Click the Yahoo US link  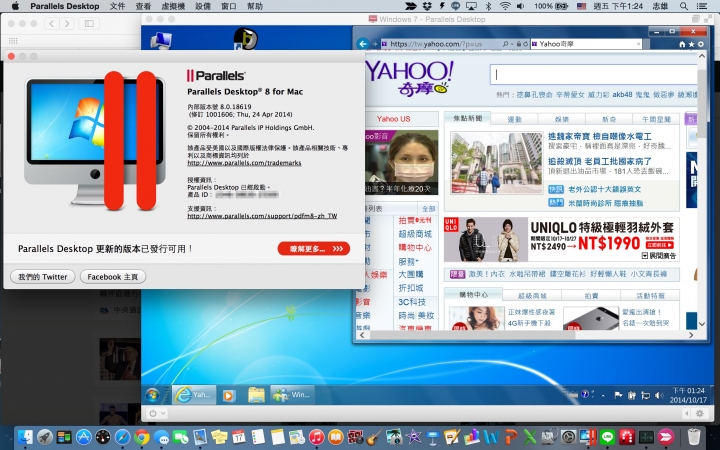(394, 119)
